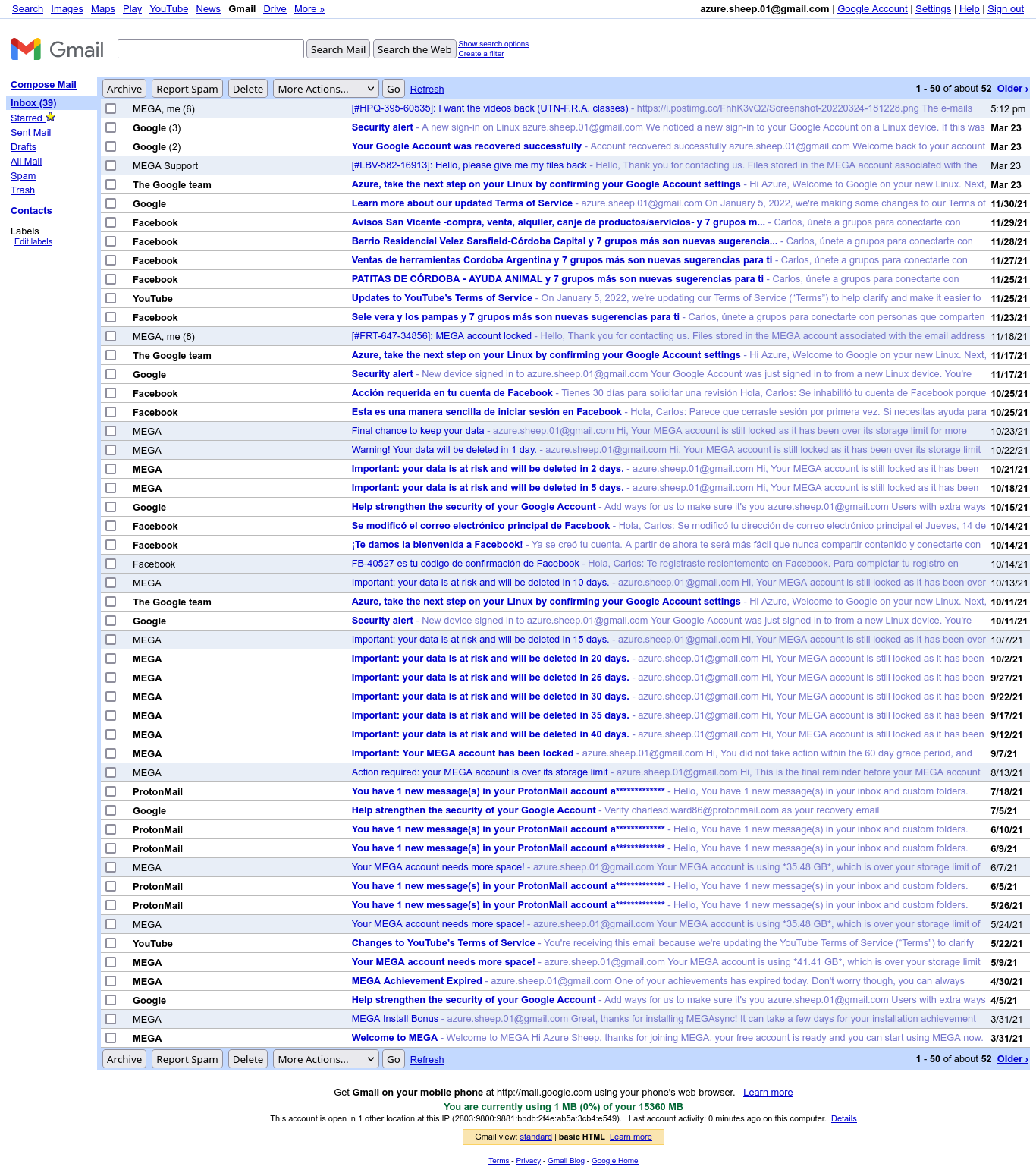This screenshot has width=1036, height=1173.
Task: Click Compose Mail
Action: (43, 85)
